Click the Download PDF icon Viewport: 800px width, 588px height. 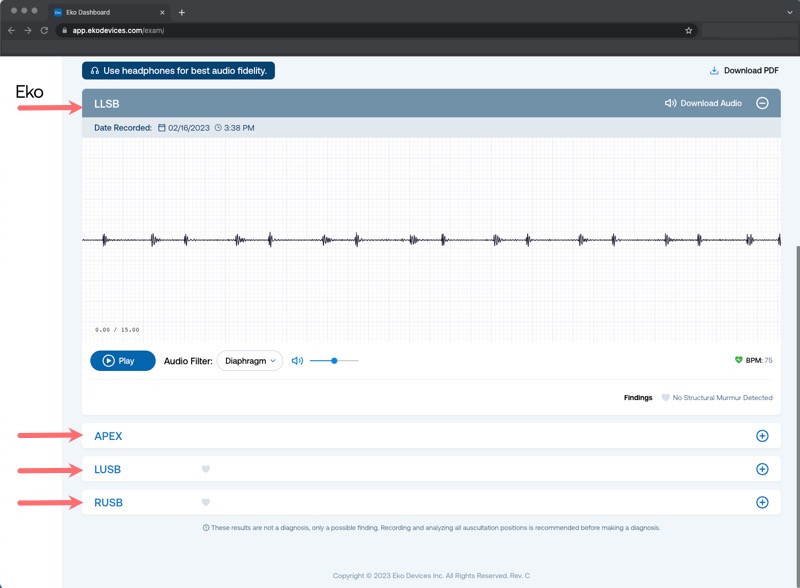coord(714,70)
